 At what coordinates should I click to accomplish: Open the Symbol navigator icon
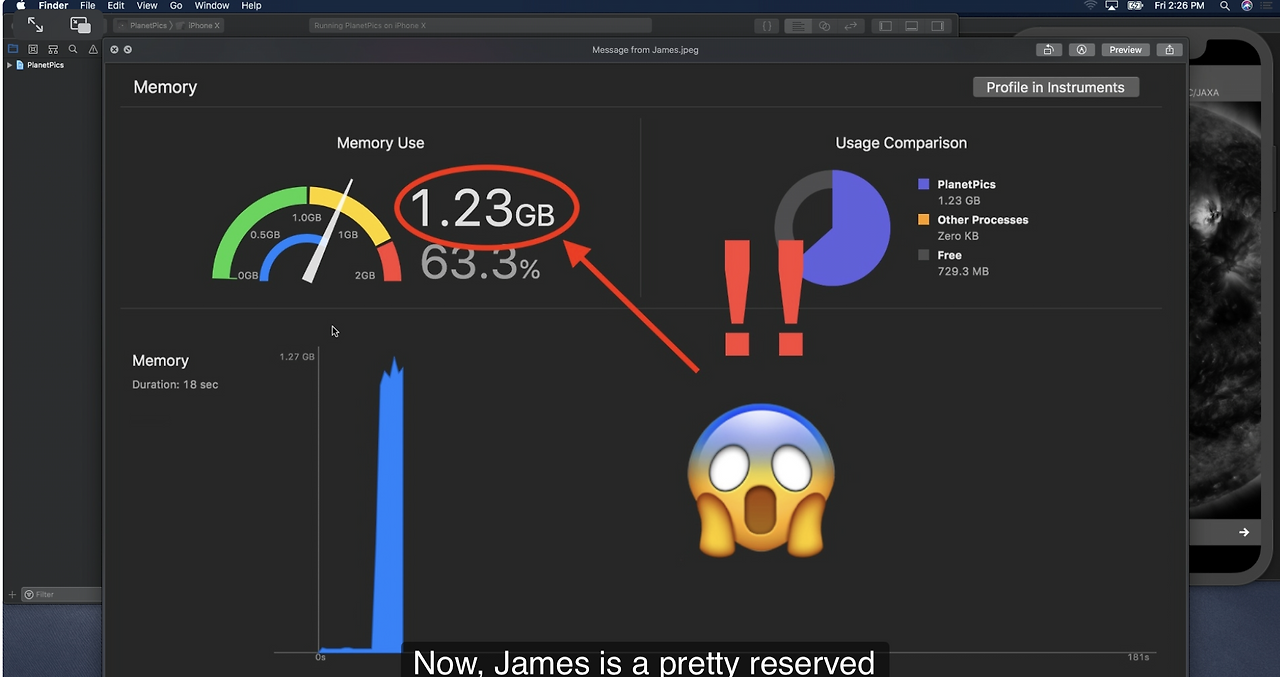pos(53,49)
